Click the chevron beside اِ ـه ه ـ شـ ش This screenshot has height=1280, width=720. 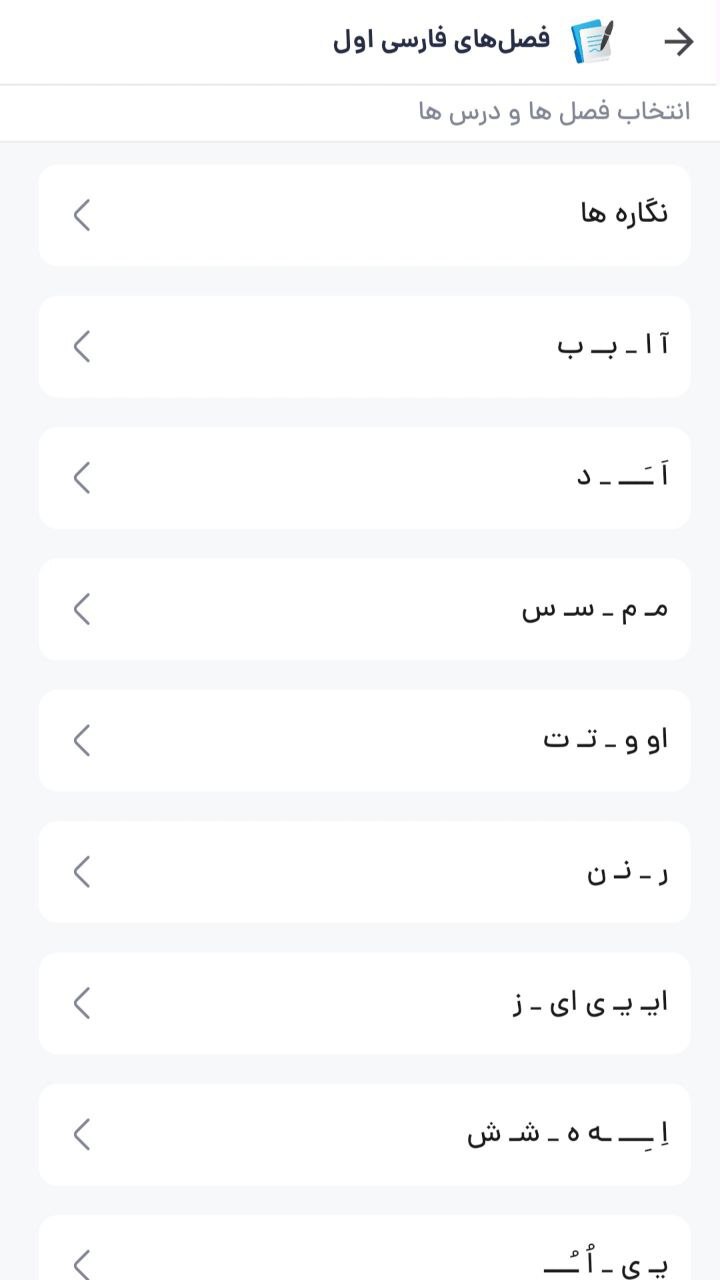pyautogui.click(x=82, y=1134)
